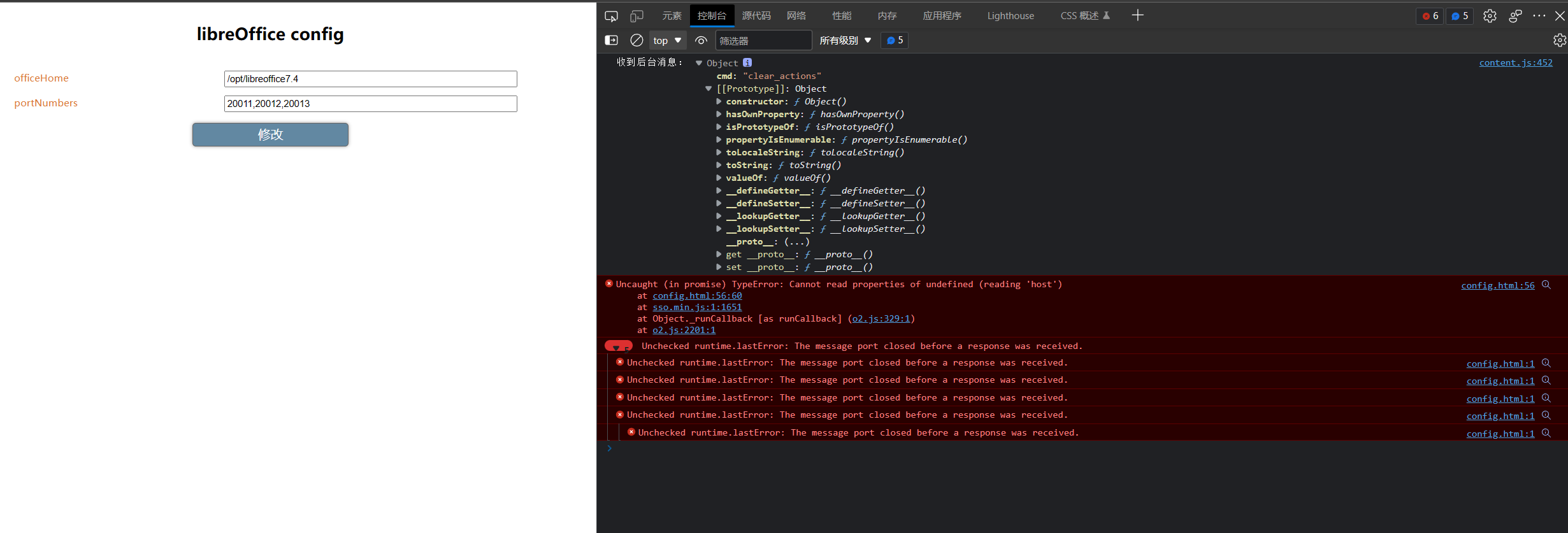Select the inspect element picker icon

point(611,16)
